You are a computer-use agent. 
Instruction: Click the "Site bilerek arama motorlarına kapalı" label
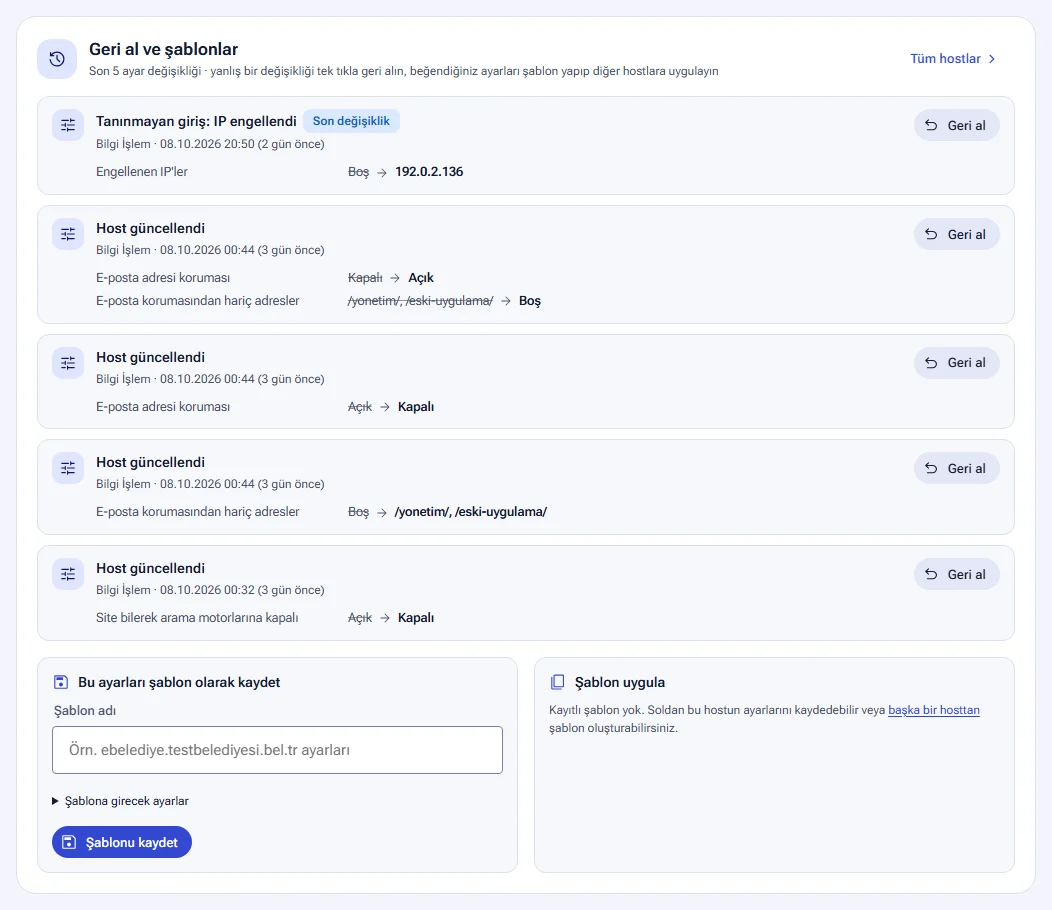197,618
